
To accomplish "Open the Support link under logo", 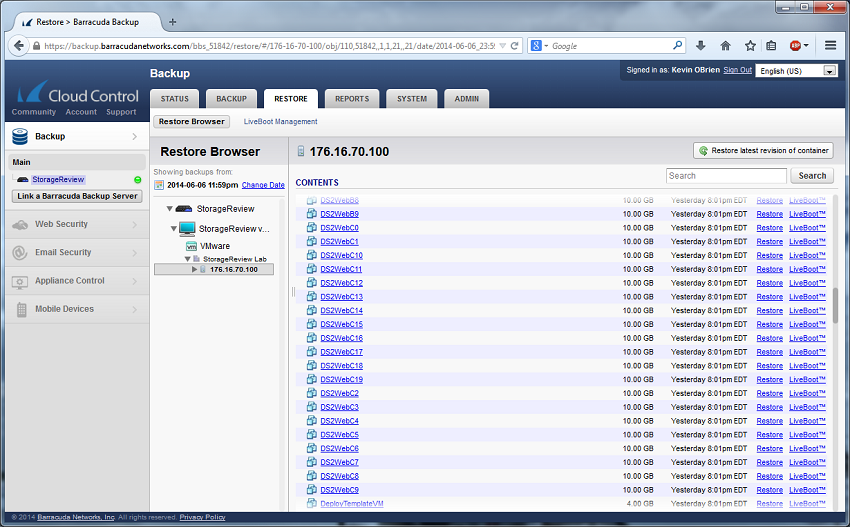I will 121,112.
